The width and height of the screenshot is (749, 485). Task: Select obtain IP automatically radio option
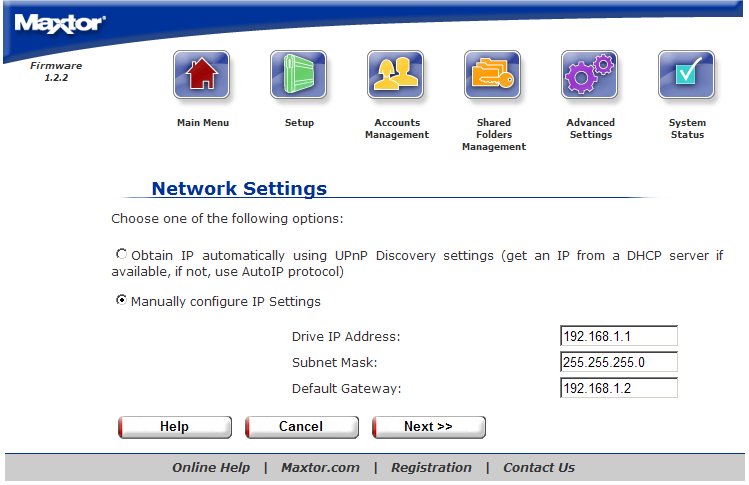coord(122,255)
